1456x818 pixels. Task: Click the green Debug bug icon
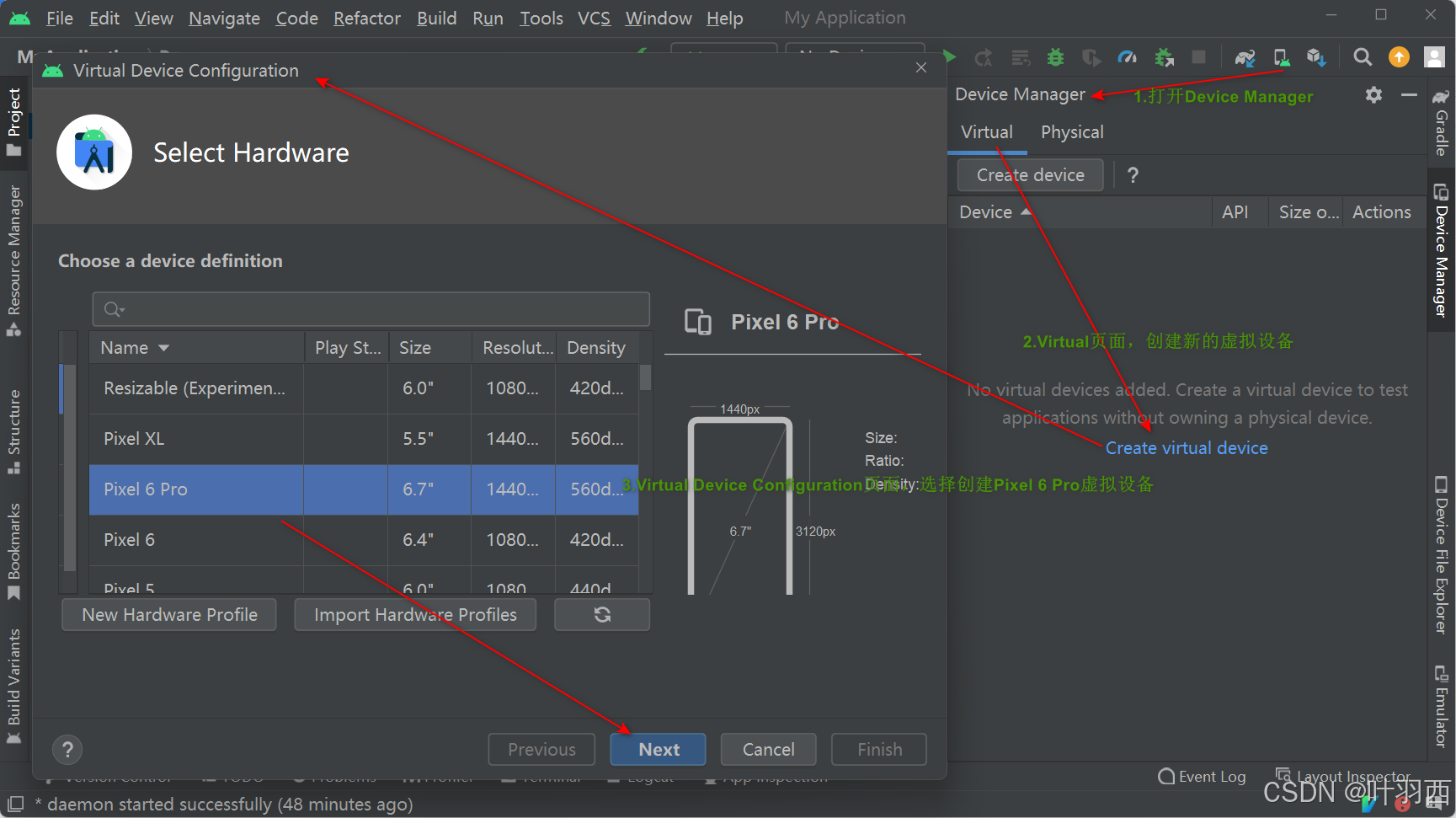pyautogui.click(x=1055, y=57)
